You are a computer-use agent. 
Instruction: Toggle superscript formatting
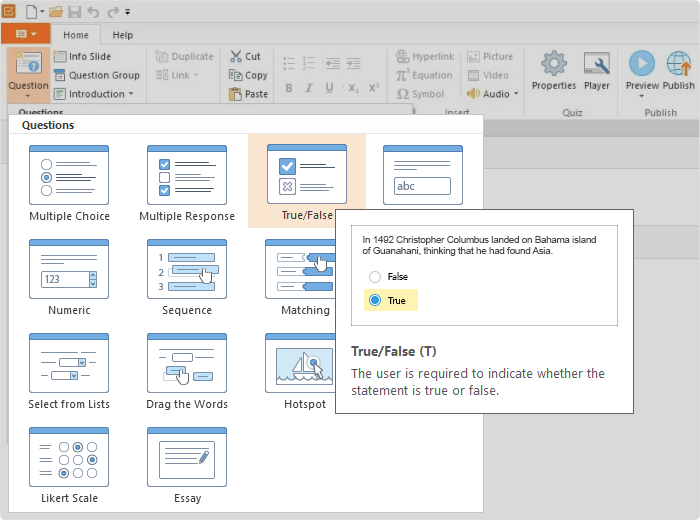point(374,88)
